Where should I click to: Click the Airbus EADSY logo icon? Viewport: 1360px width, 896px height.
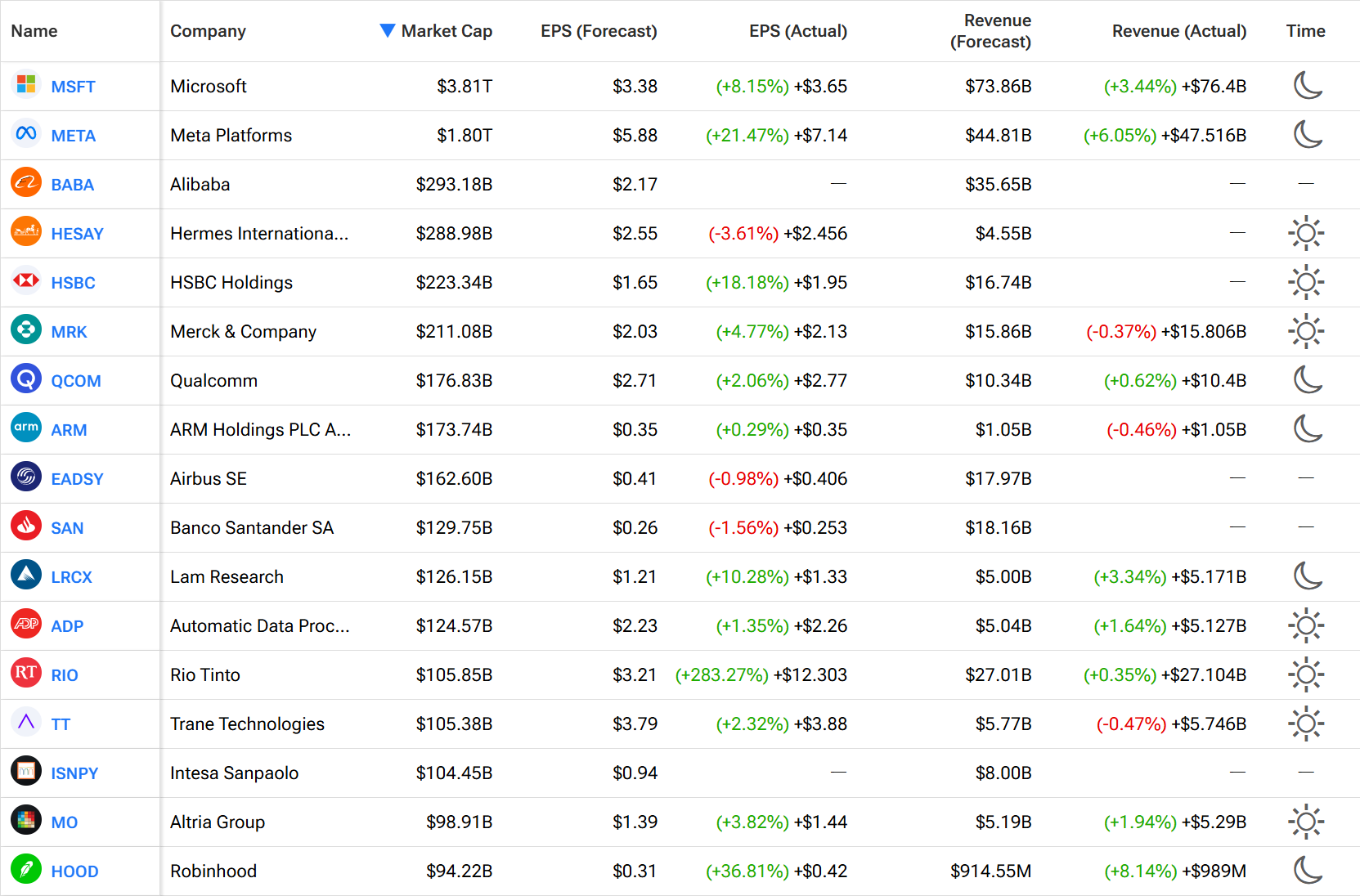pyautogui.click(x=26, y=477)
